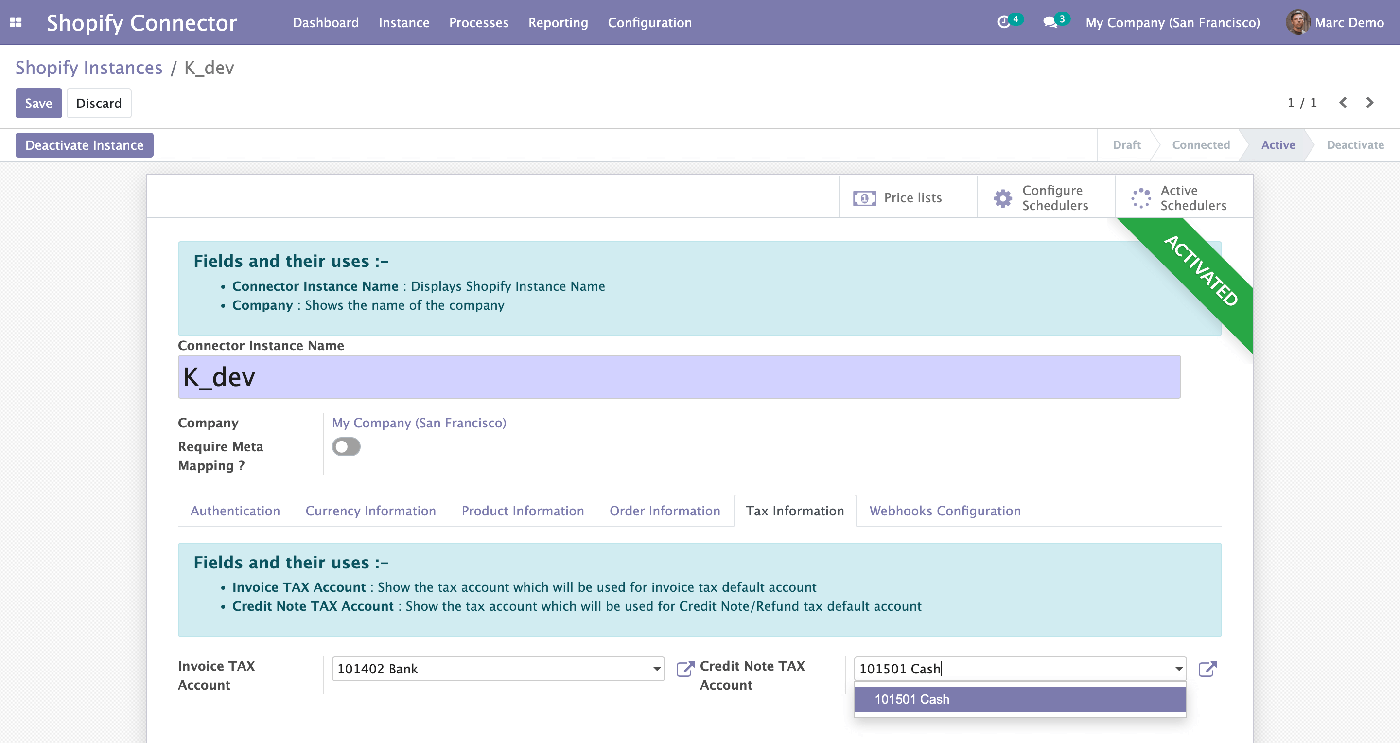Toggle the Require Meta Mapping switch
The width and height of the screenshot is (1400, 743).
[x=347, y=447]
